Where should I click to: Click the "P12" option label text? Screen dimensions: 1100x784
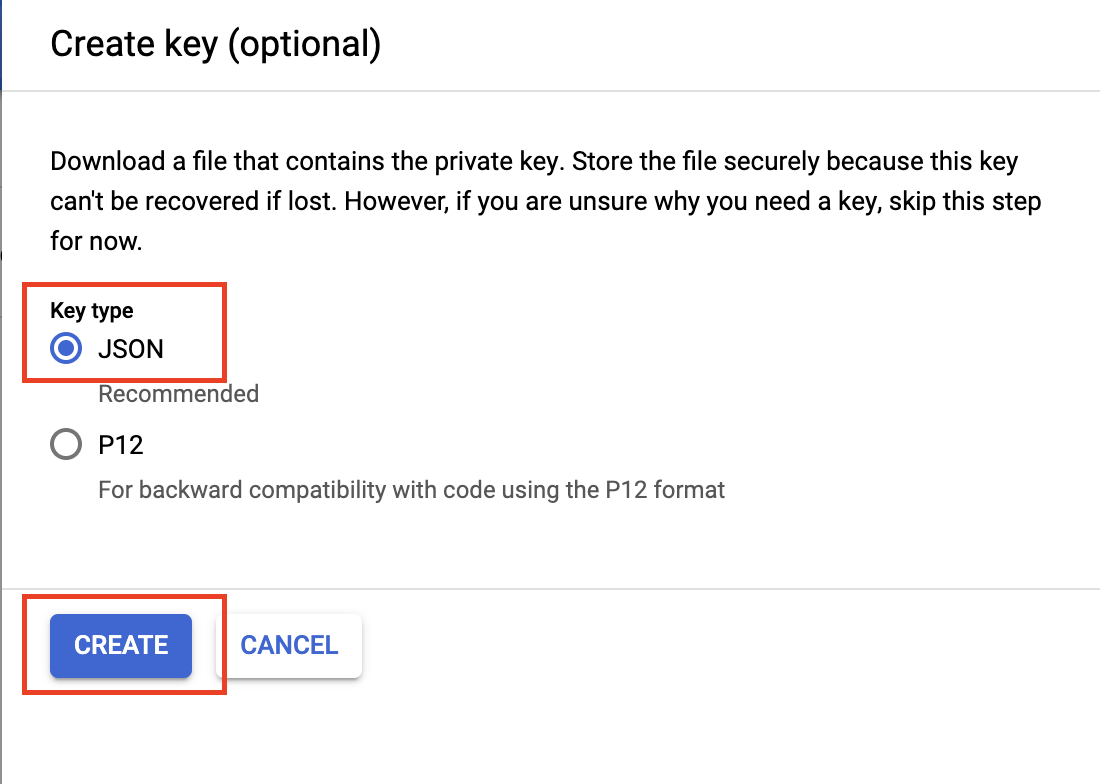[x=121, y=445]
